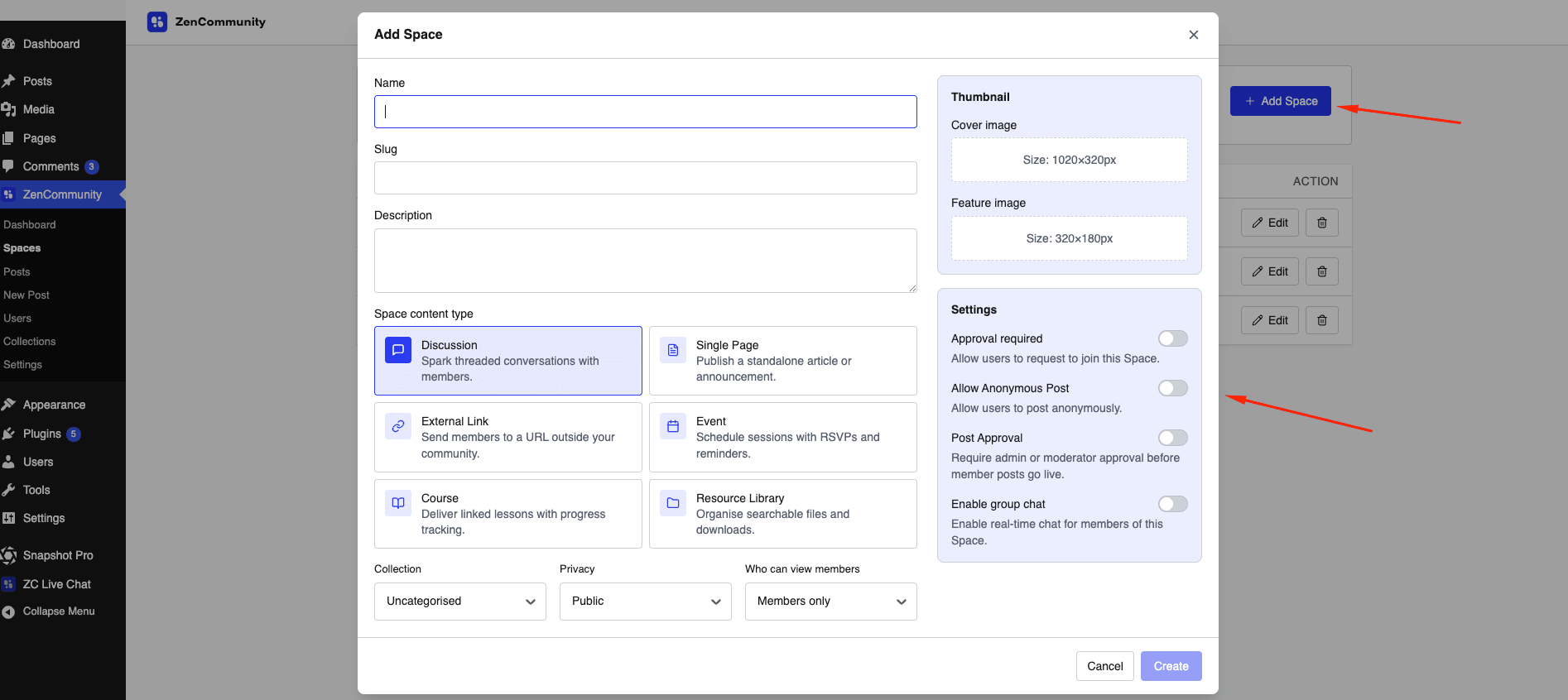
Task: Choose the Event space content type
Action: 783,437
